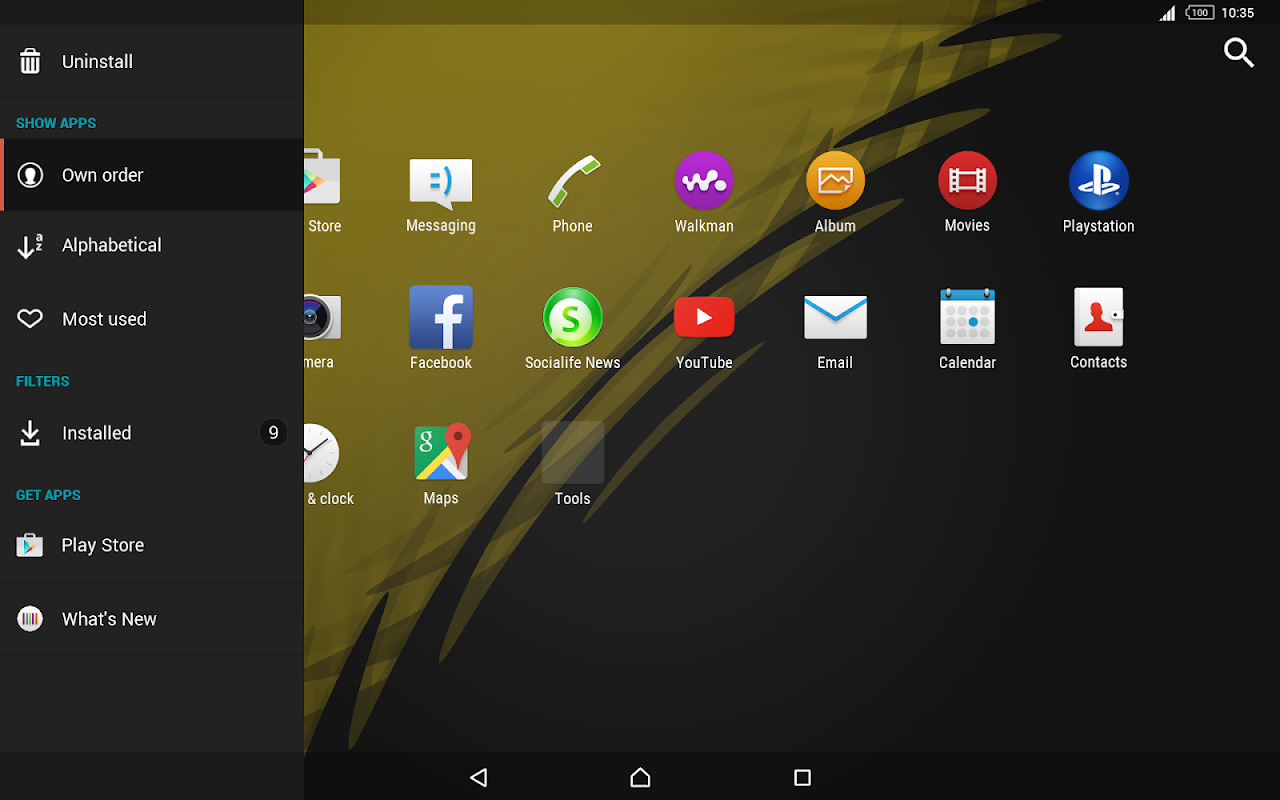1280x800 pixels.
Task: Tap the signal strength icon
Action: tap(1168, 13)
